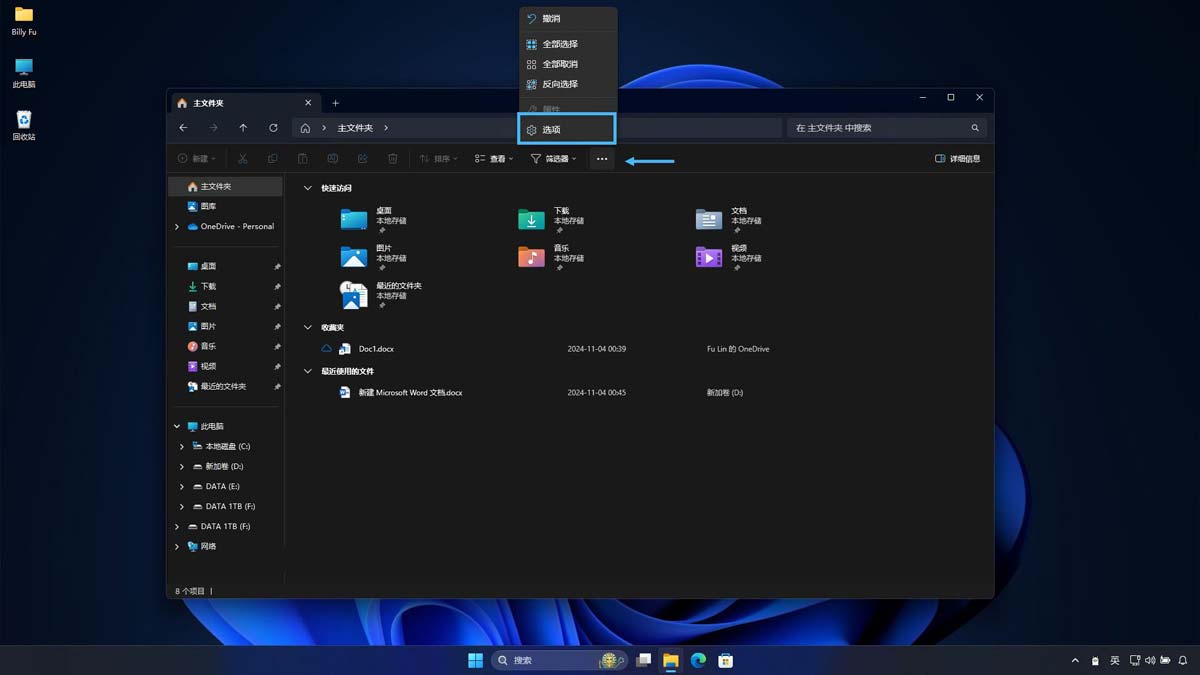Unpin 桌面 from the sidebar pin icon
The image size is (1200, 675).
pyautogui.click(x=277, y=266)
